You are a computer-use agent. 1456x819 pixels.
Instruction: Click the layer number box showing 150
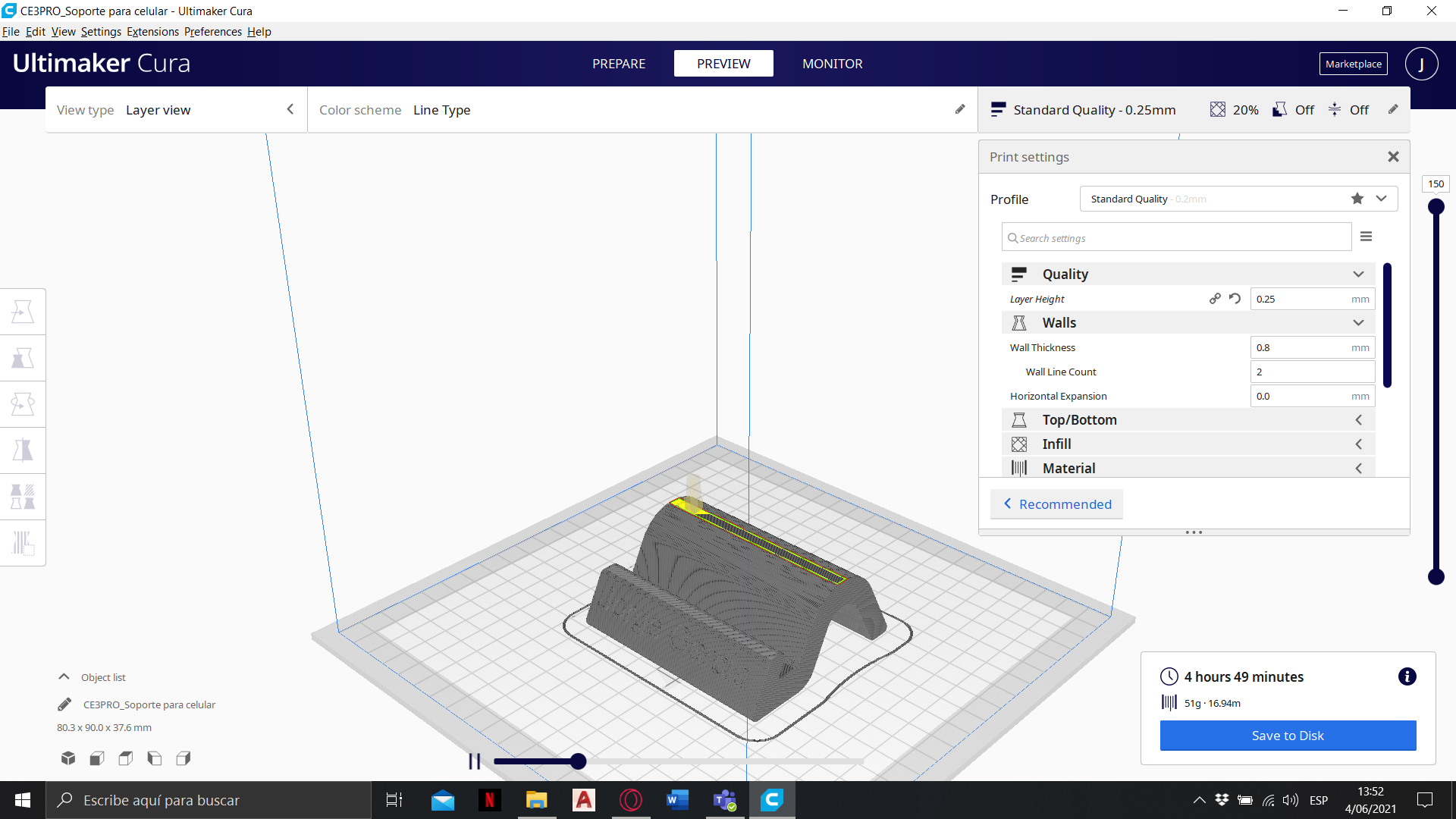[x=1436, y=184]
